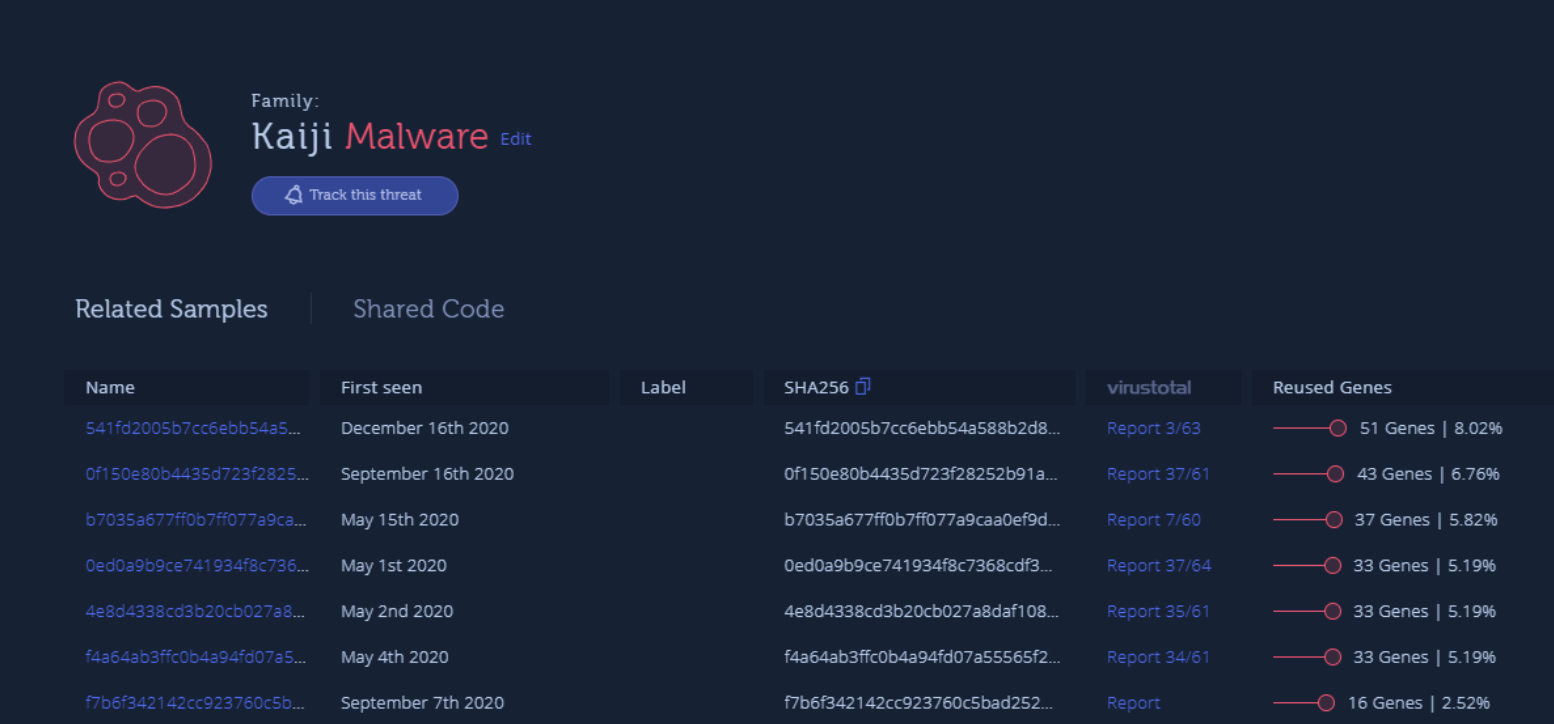Select the hash f4a64ab3ffc0b4a94fd07a55565f2...
The width and height of the screenshot is (1554, 724).
921,658
